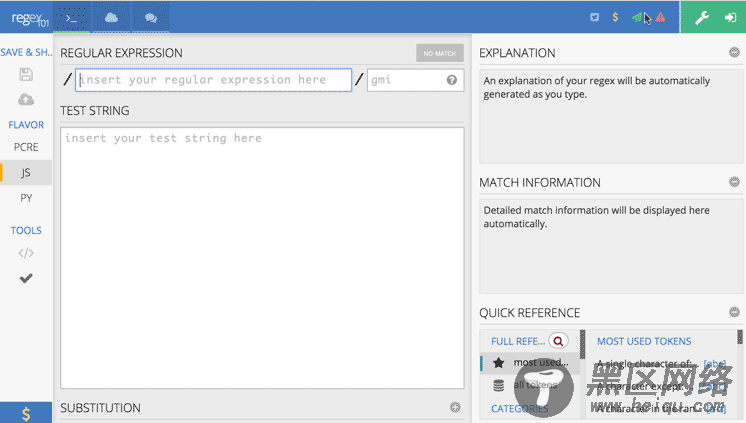This screenshot has height=423, width=746.
Task: Collapse the Explanation panel
Action: [734, 53]
